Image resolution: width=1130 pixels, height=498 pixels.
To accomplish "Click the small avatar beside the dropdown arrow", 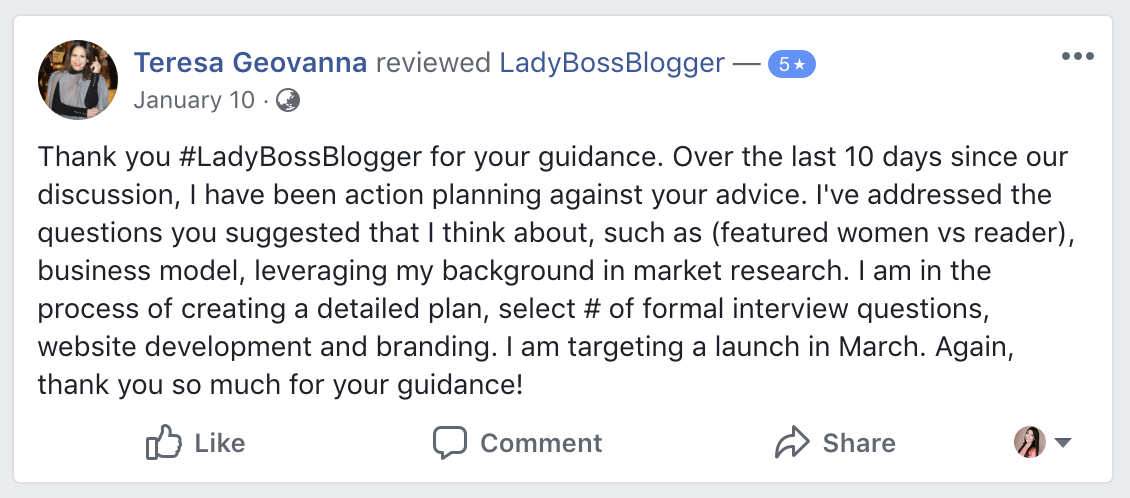I will (1030, 442).
